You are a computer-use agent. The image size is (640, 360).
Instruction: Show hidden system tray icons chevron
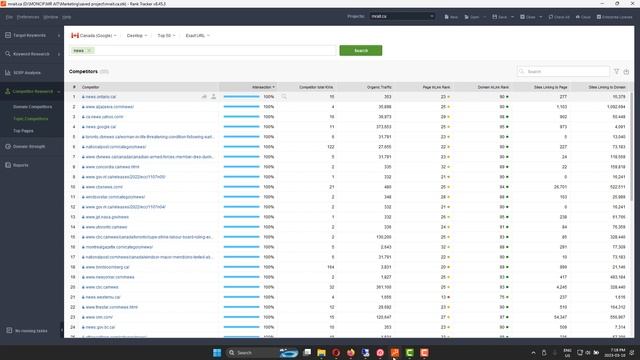[533, 353]
